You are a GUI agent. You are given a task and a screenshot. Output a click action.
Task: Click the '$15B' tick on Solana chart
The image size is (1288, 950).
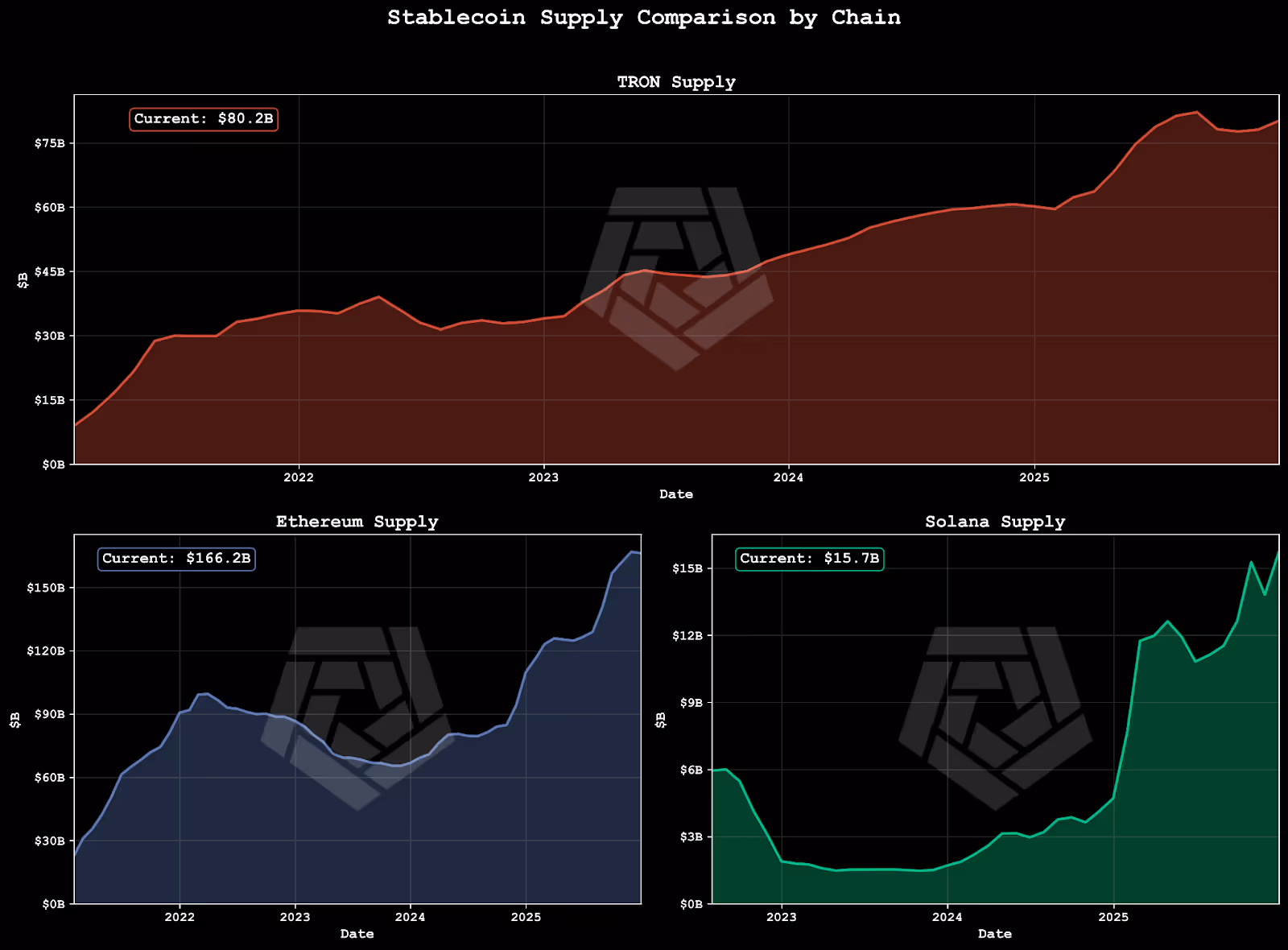click(x=688, y=568)
